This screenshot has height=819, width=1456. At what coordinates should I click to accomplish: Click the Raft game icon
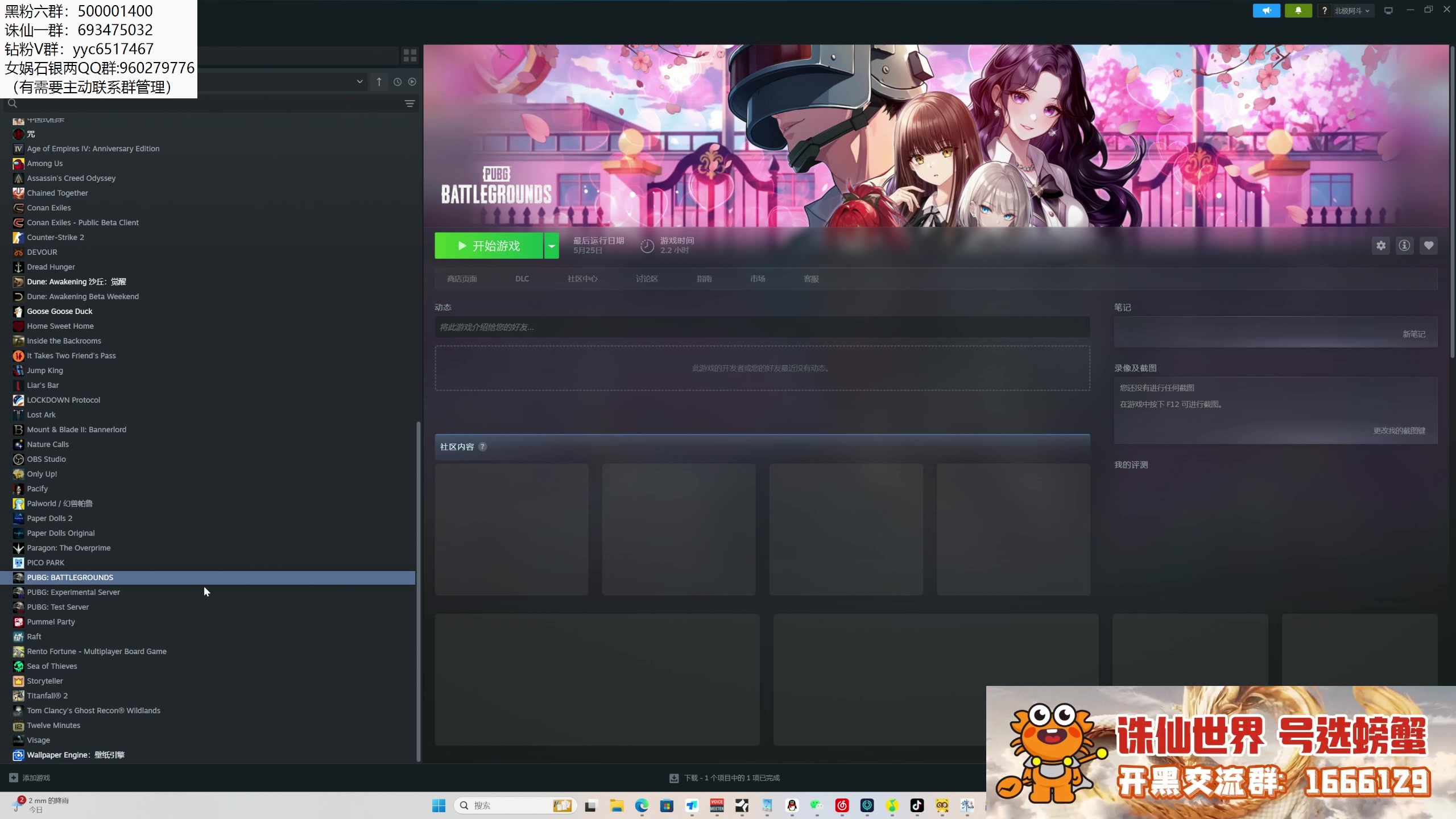pos(18,636)
